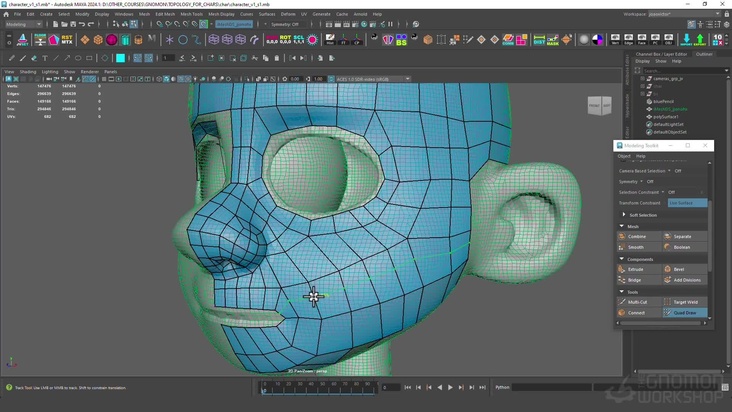Click the Floor snap shelf icon
This screenshot has width=732, height=412.
coord(40,40)
